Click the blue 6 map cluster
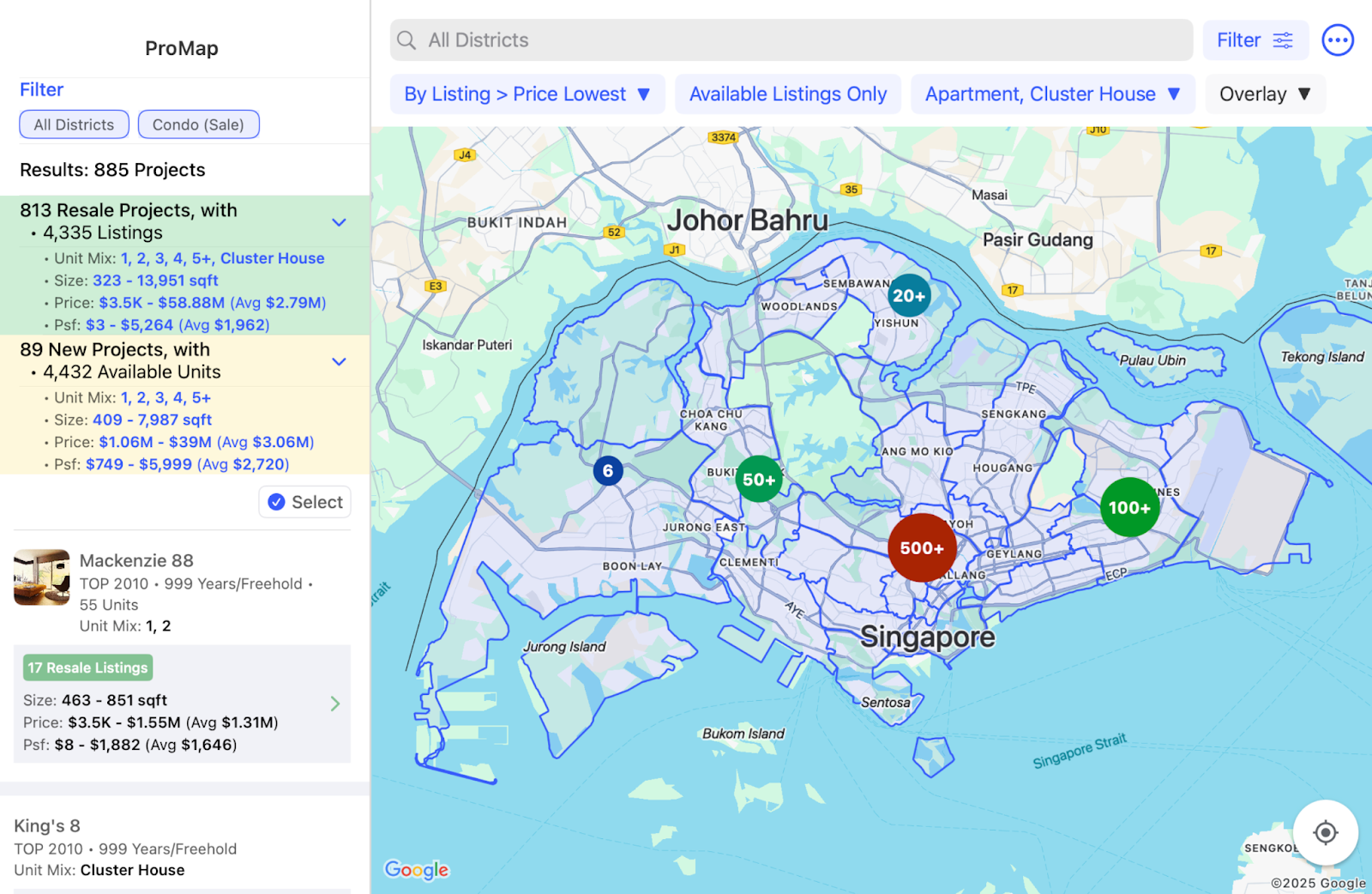This screenshot has width=1372, height=894. coord(608,470)
